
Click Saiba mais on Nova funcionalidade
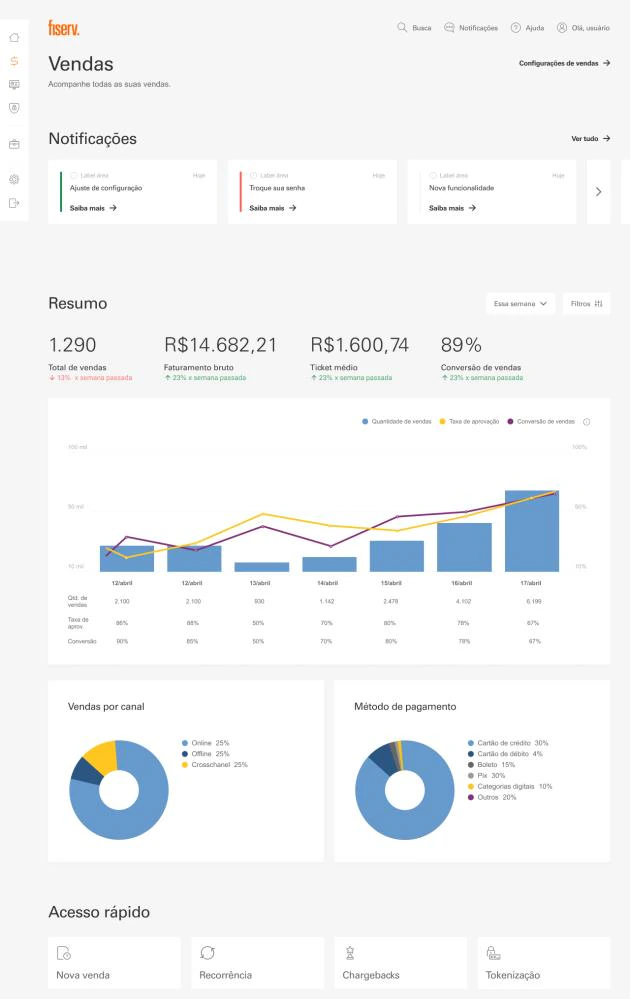[452, 208]
